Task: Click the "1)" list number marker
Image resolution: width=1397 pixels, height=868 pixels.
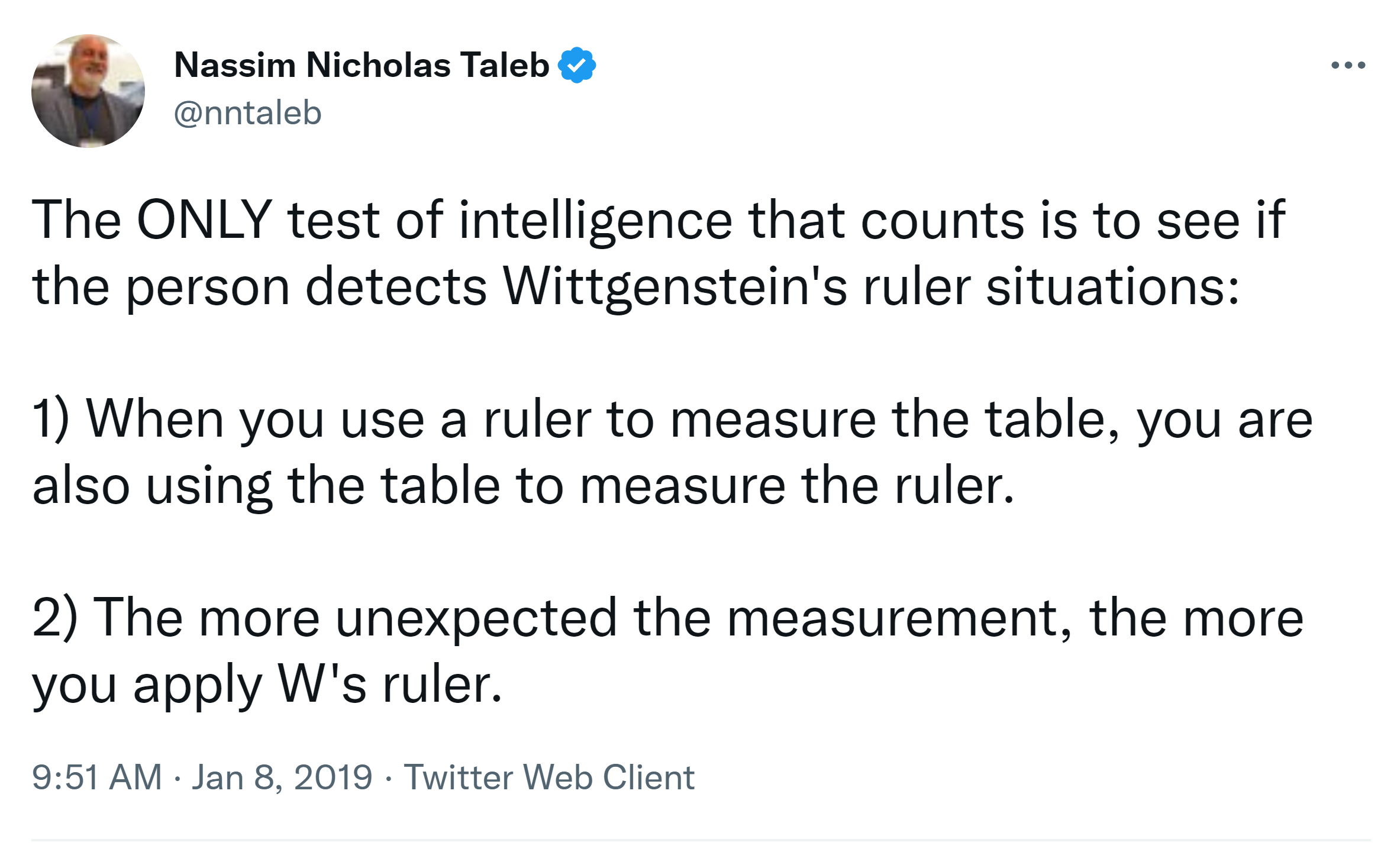Action: [50, 419]
